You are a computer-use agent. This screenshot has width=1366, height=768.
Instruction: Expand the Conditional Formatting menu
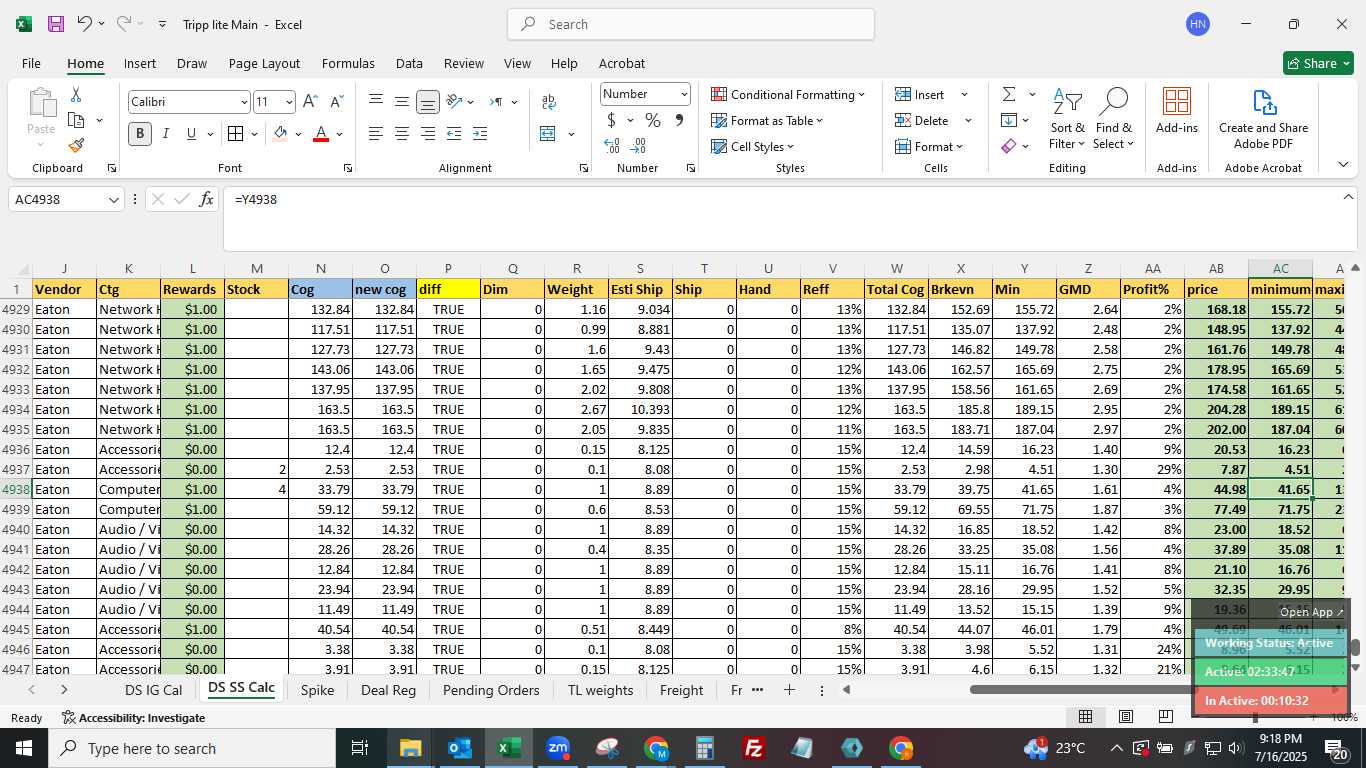(789, 94)
